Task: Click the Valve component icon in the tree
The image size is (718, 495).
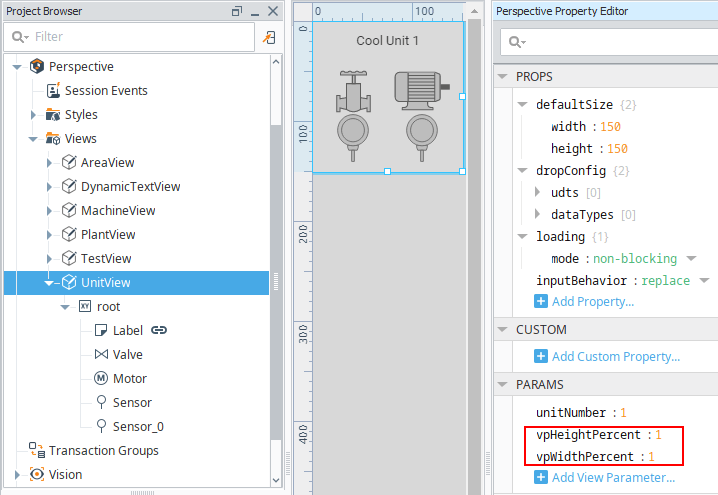Action: (101, 354)
